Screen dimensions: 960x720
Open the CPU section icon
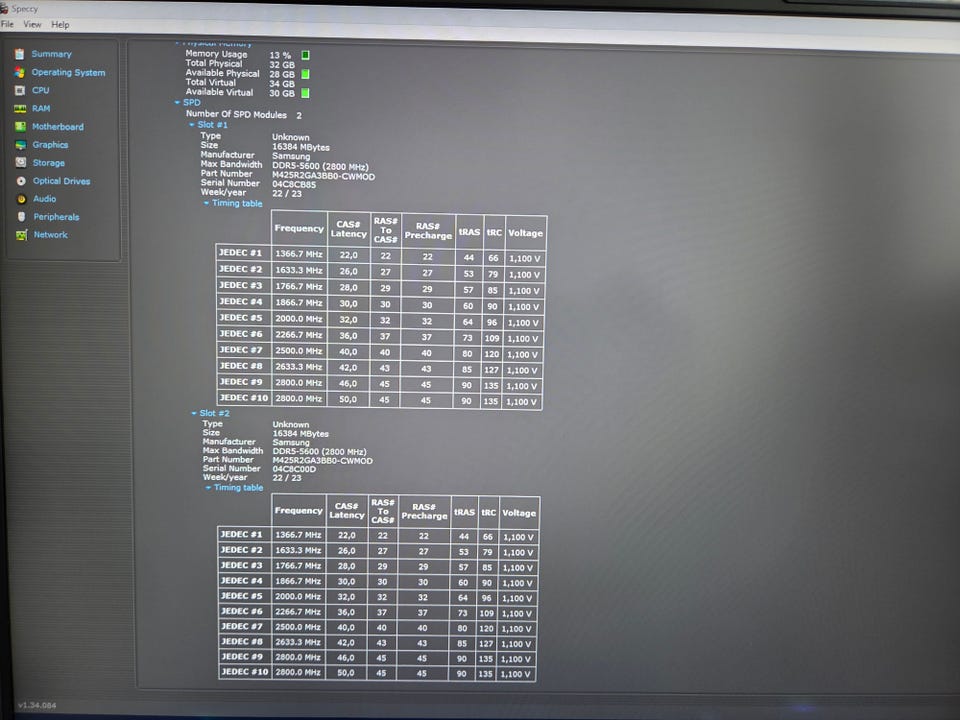[x=20, y=90]
